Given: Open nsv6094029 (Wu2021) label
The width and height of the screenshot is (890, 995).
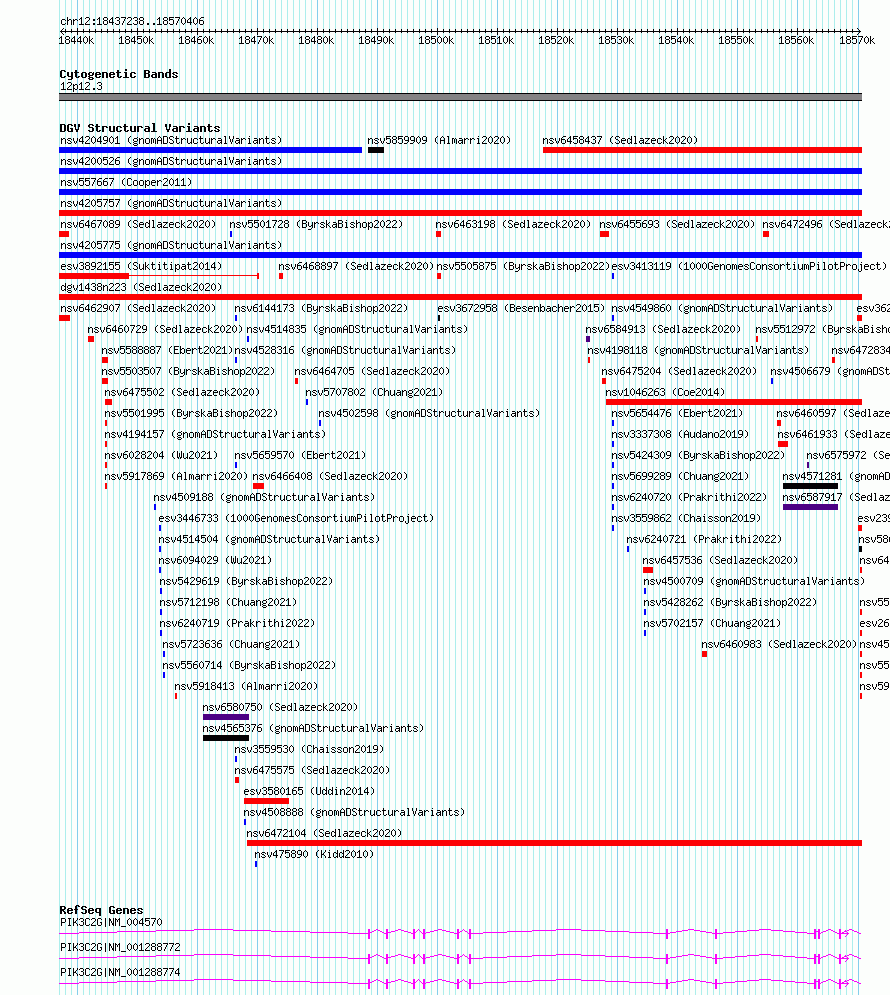Looking at the screenshot, I should [x=215, y=560].
